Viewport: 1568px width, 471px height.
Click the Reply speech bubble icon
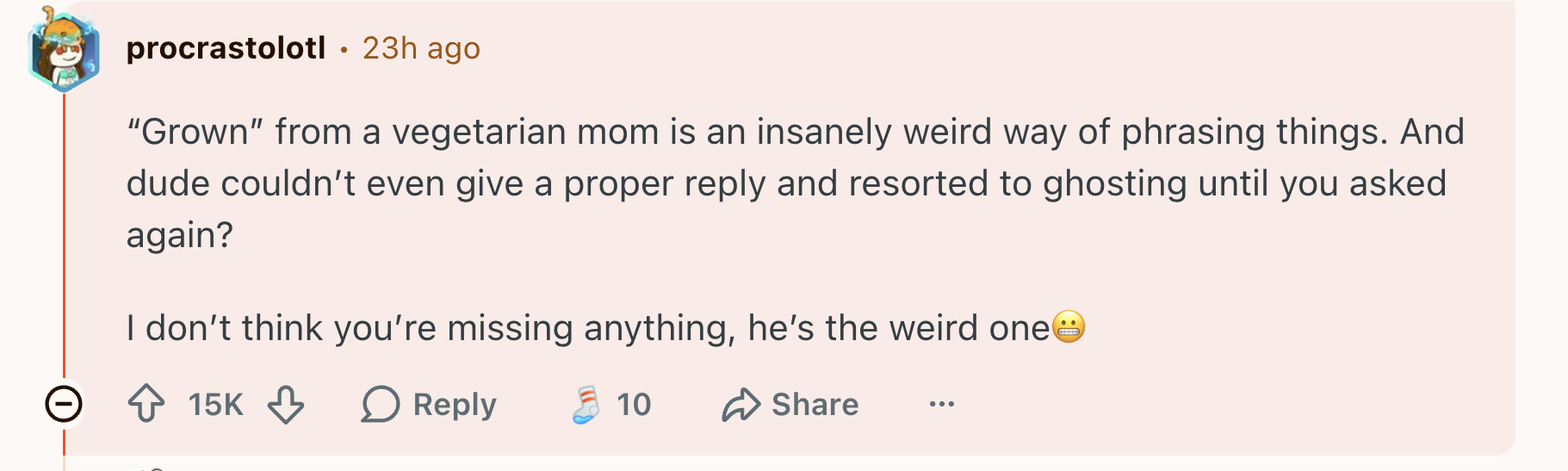click(380, 404)
